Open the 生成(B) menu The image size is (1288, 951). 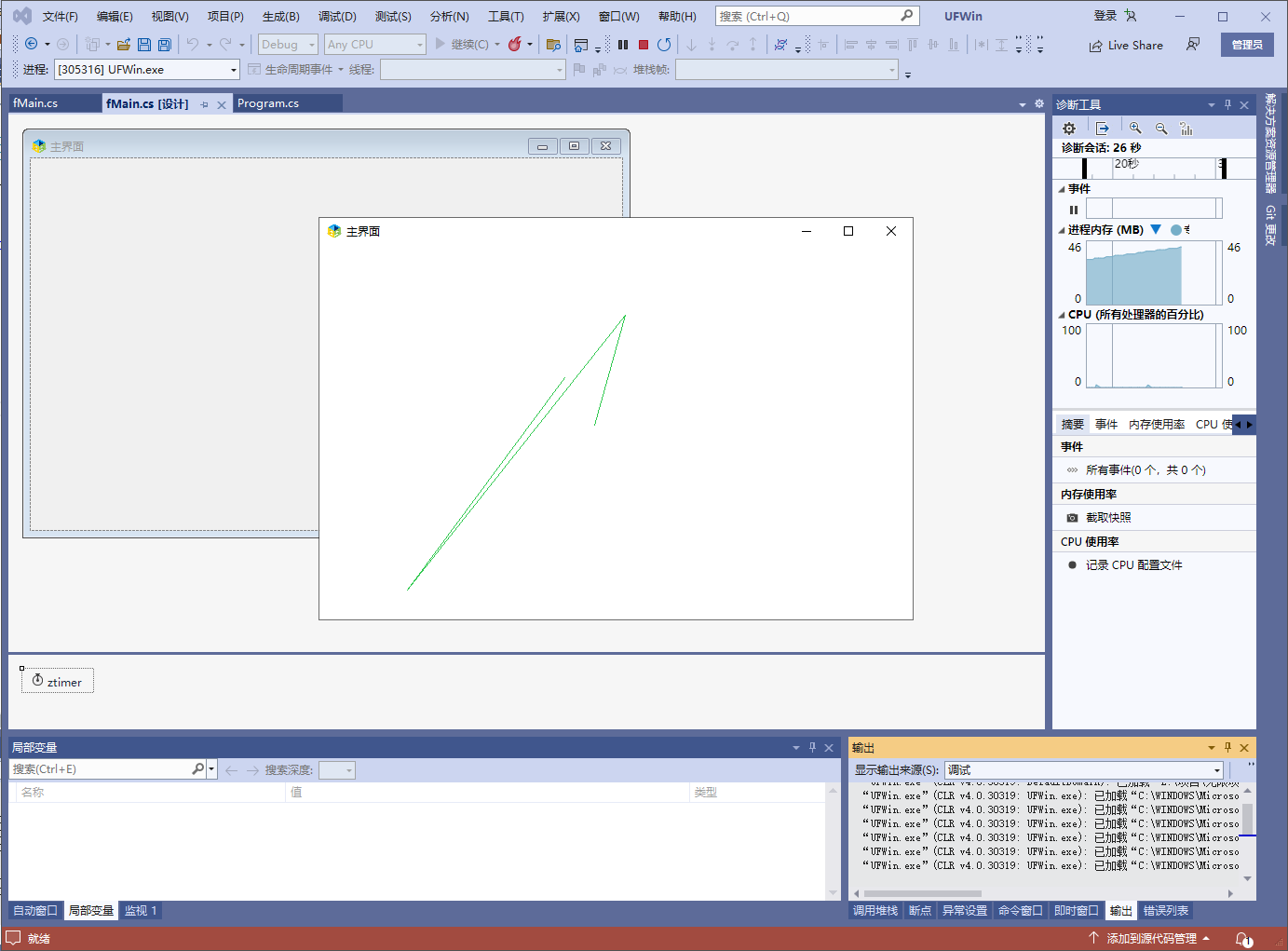pyautogui.click(x=280, y=17)
